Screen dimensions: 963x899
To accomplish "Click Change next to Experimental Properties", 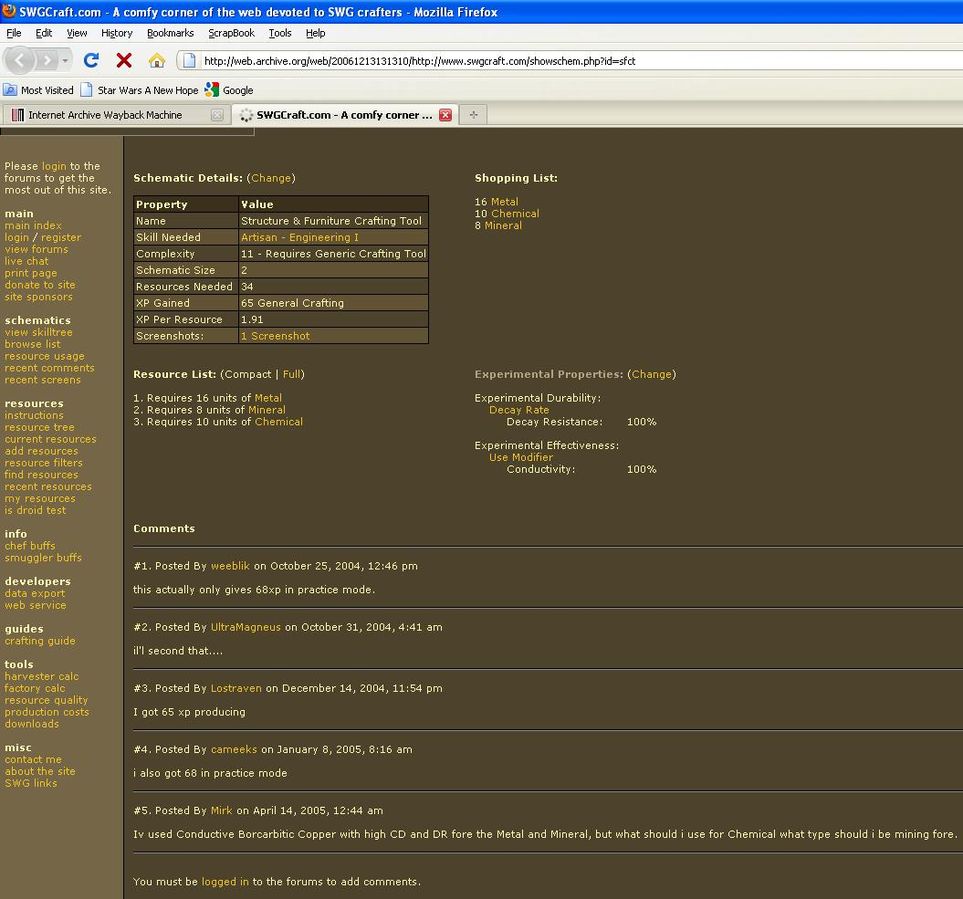I will (651, 374).
